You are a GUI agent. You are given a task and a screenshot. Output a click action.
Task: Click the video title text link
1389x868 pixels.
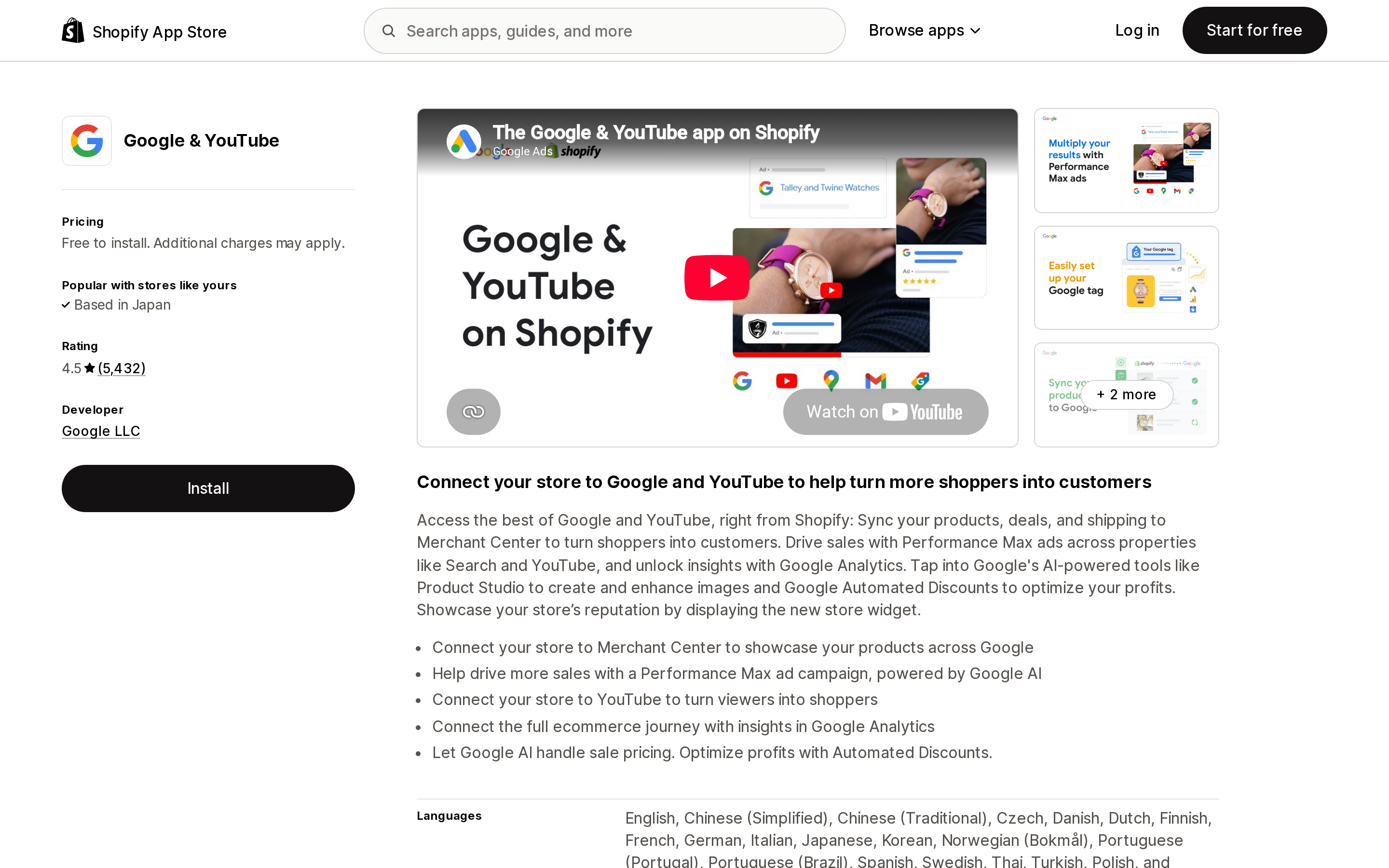tap(655, 132)
